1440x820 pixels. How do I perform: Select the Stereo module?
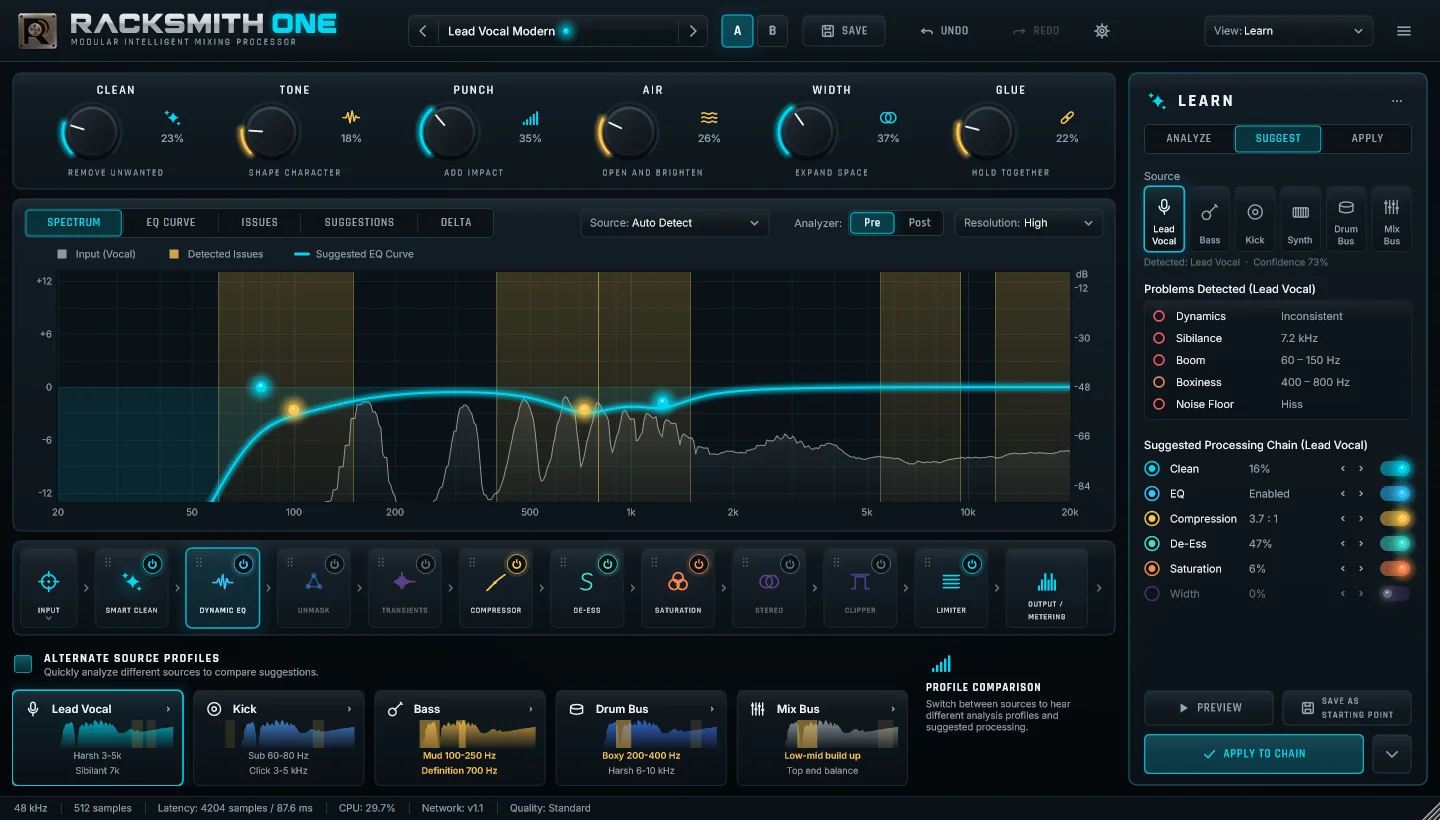click(x=769, y=588)
